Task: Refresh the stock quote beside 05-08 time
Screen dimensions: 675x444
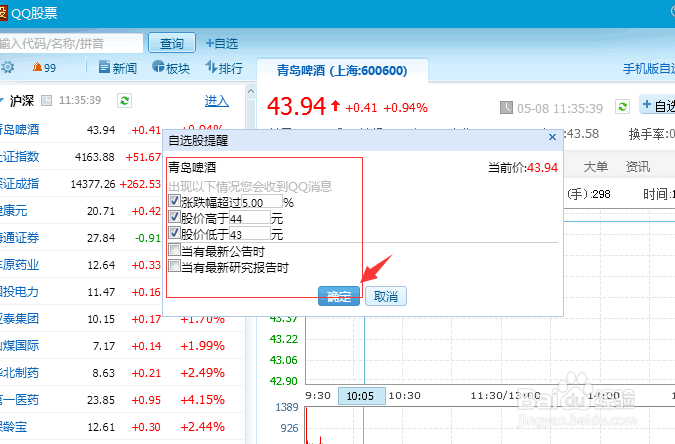Action: 622,106
